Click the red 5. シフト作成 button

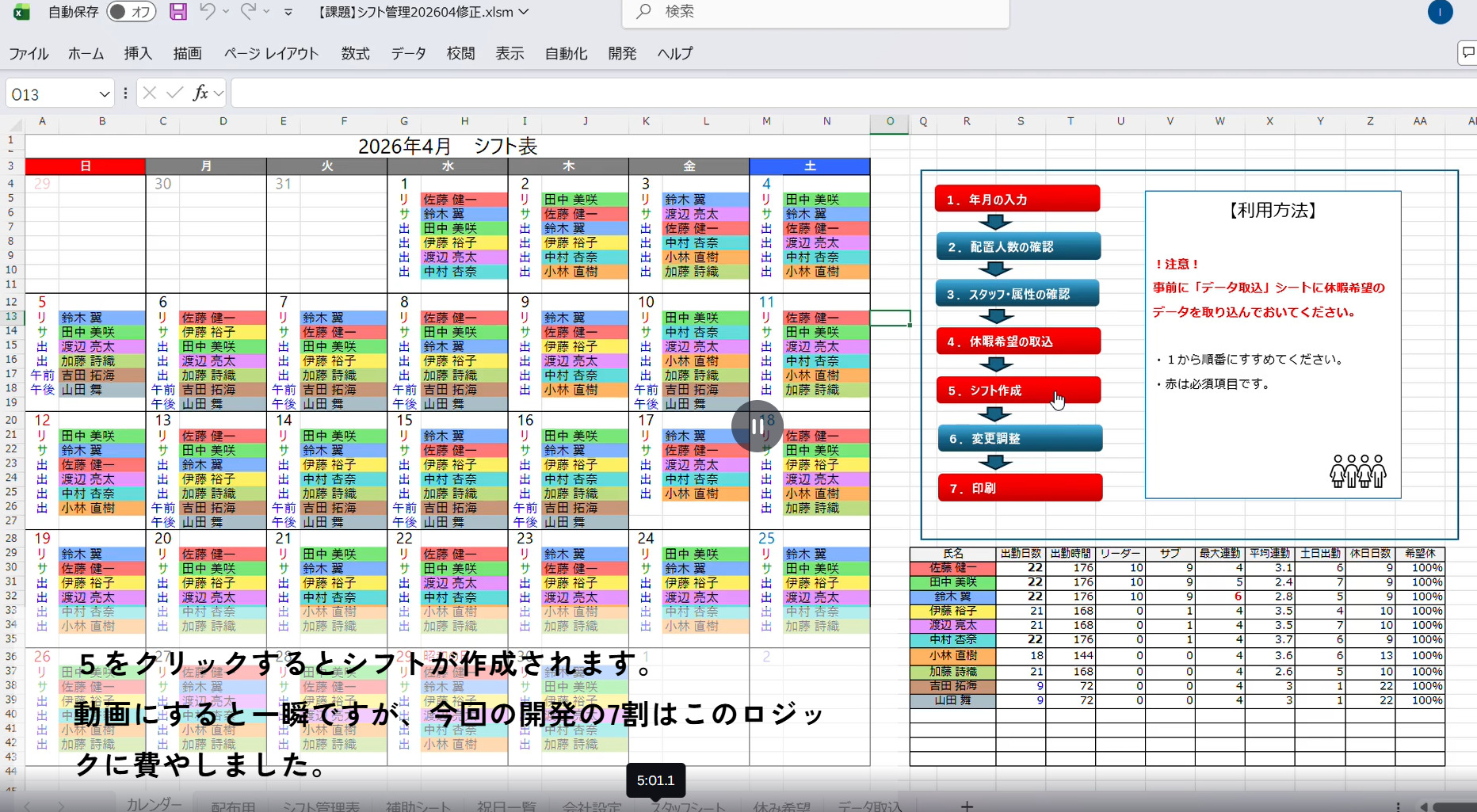[1018, 391]
